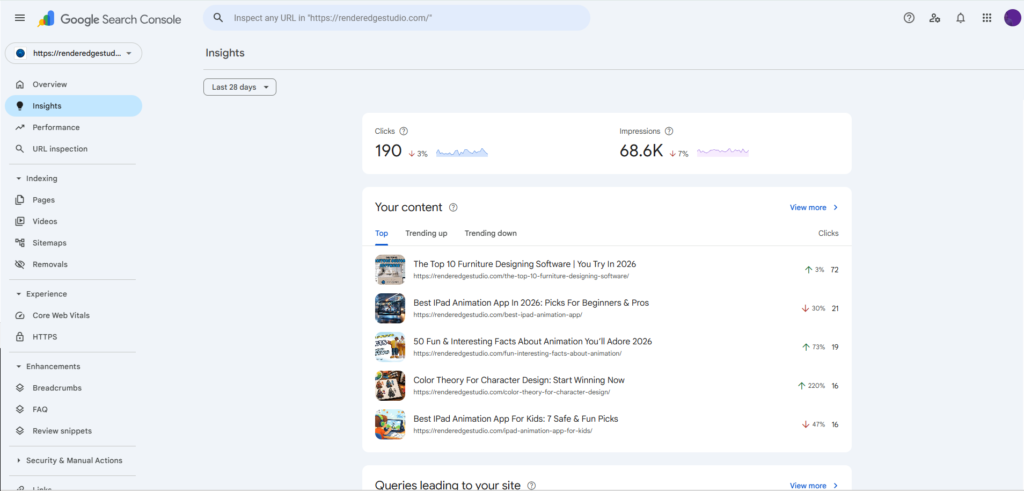Viewport: 1024px width, 491px height.
Task: Click the 220% increase indicator
Action: coord(811,386)
